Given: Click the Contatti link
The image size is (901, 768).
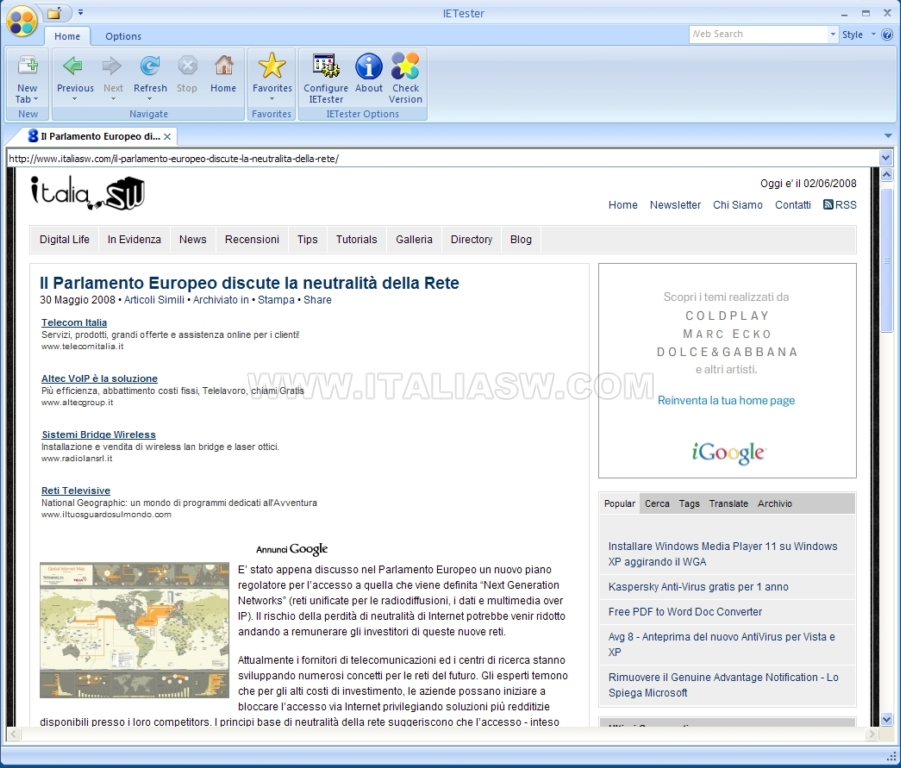Looking at the screenshot, I should click(x=792, y=205).
